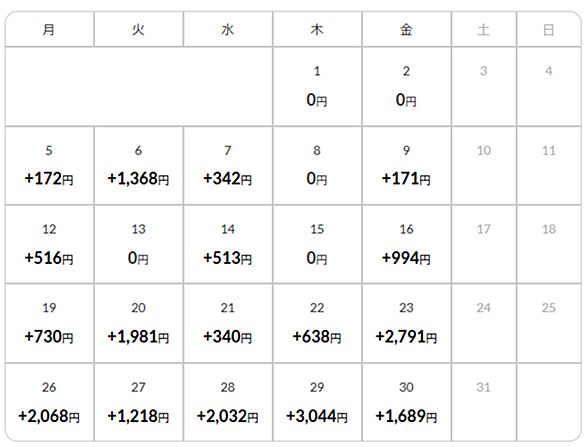Select day 27 cell with +1,218円
The width and height of the screenshot is (586, 447).
[139, 402]
